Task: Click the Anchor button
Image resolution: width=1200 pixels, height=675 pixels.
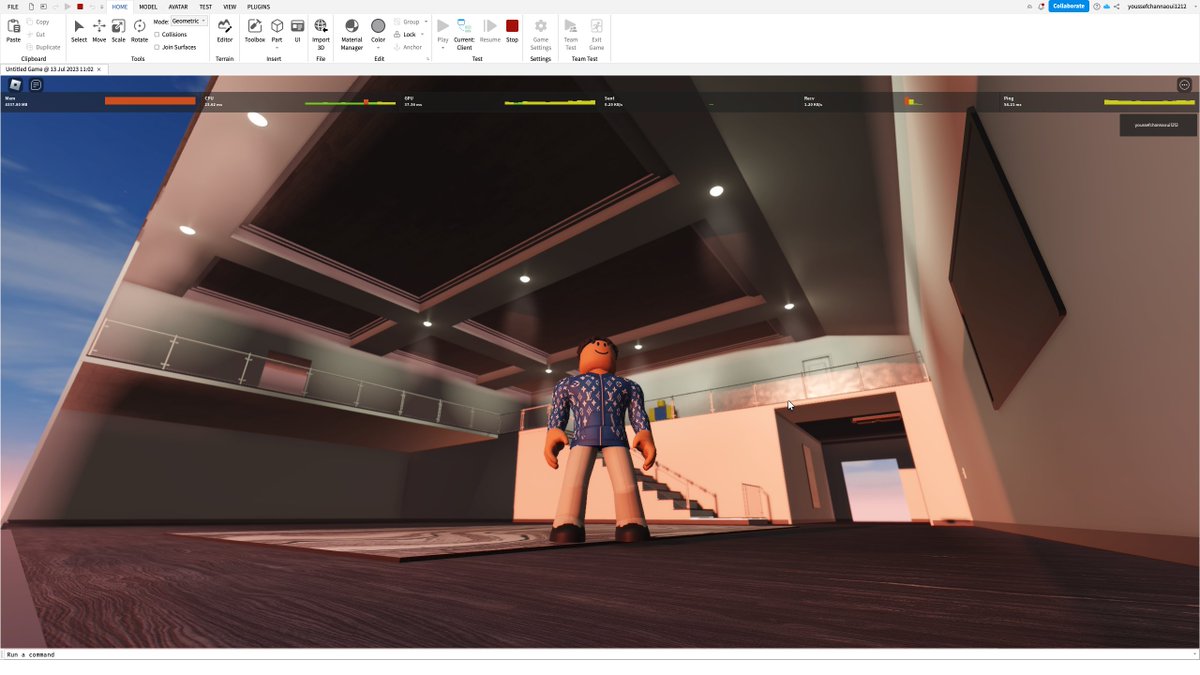Action: (408, 47)
